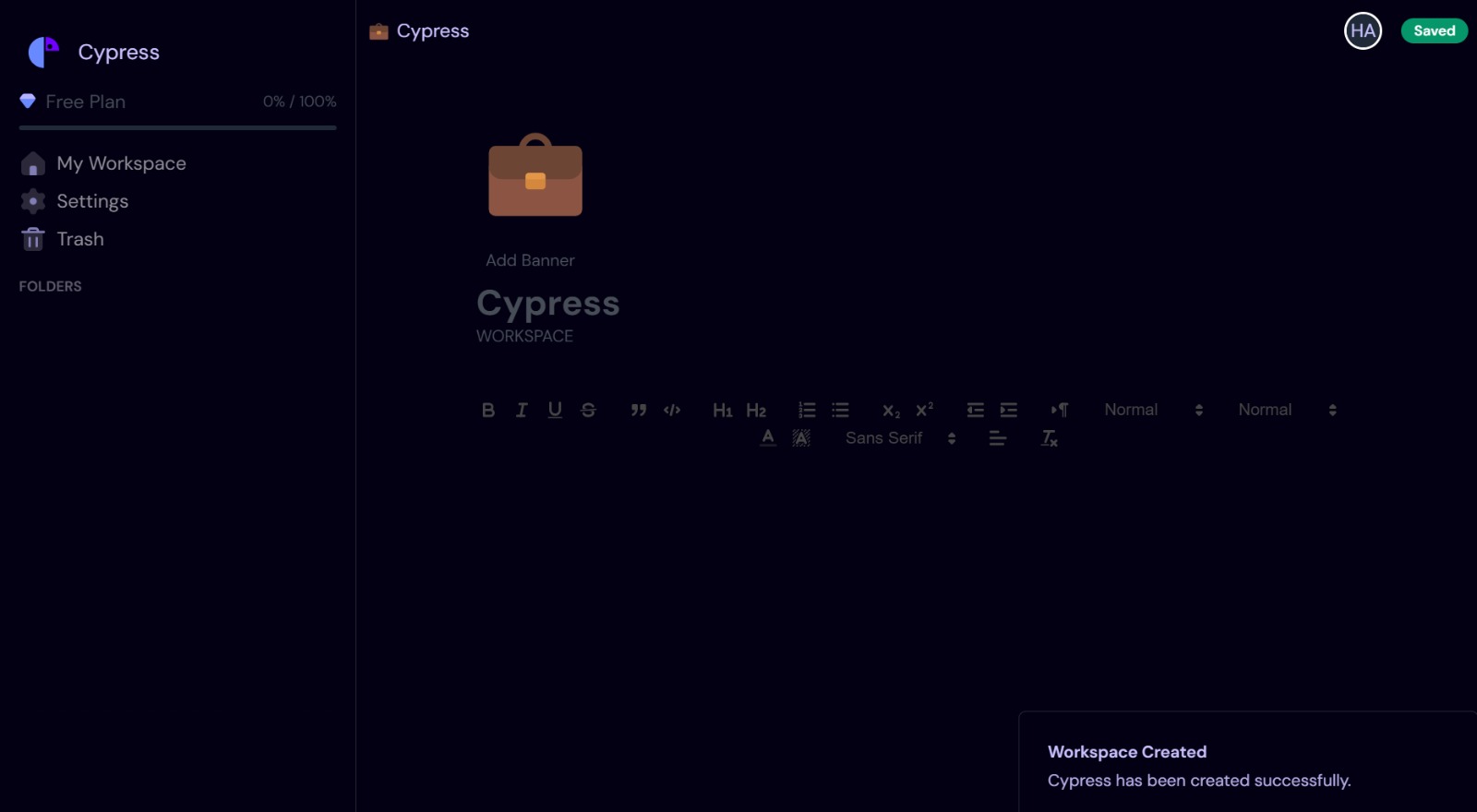Toggle subscript formatting

tap(891, 410)
